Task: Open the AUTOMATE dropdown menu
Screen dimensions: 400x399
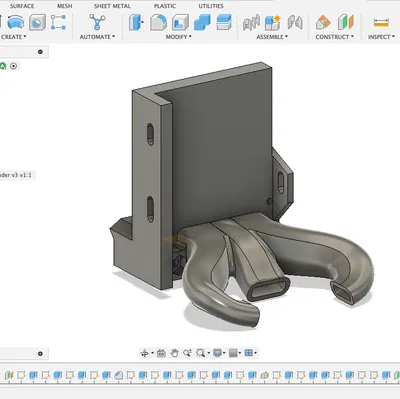Action: tap(97, 37)
